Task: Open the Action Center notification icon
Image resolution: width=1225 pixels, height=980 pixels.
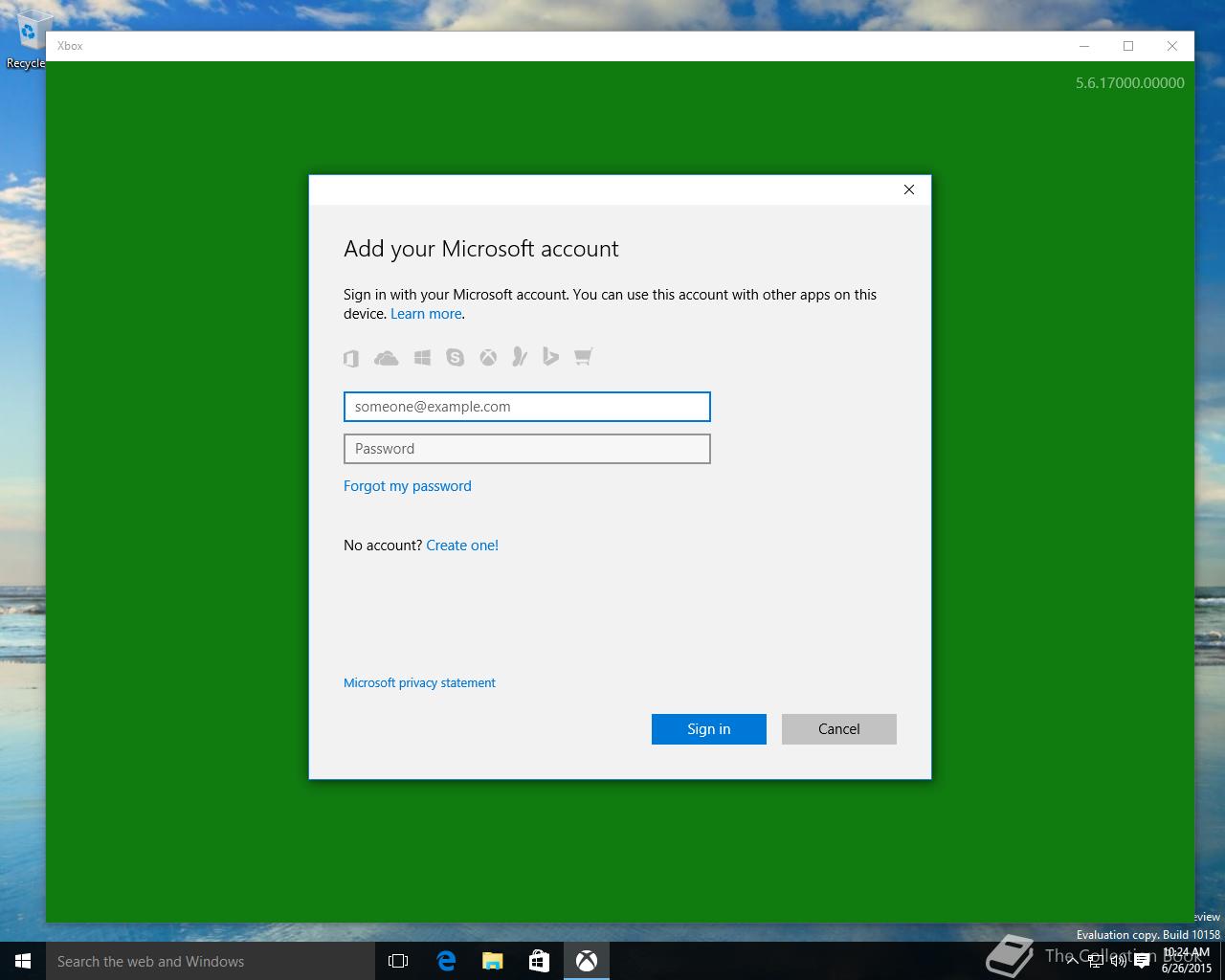Action: tap(1142, 961)
